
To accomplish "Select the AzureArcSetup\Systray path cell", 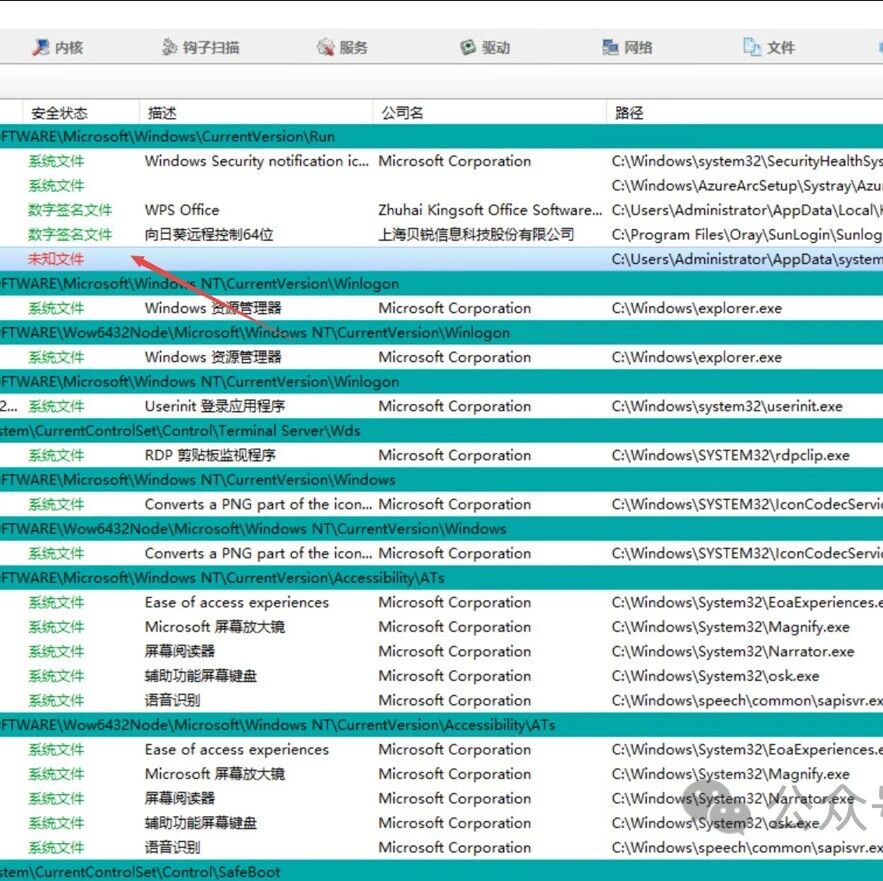I will [x=747, y=185].
